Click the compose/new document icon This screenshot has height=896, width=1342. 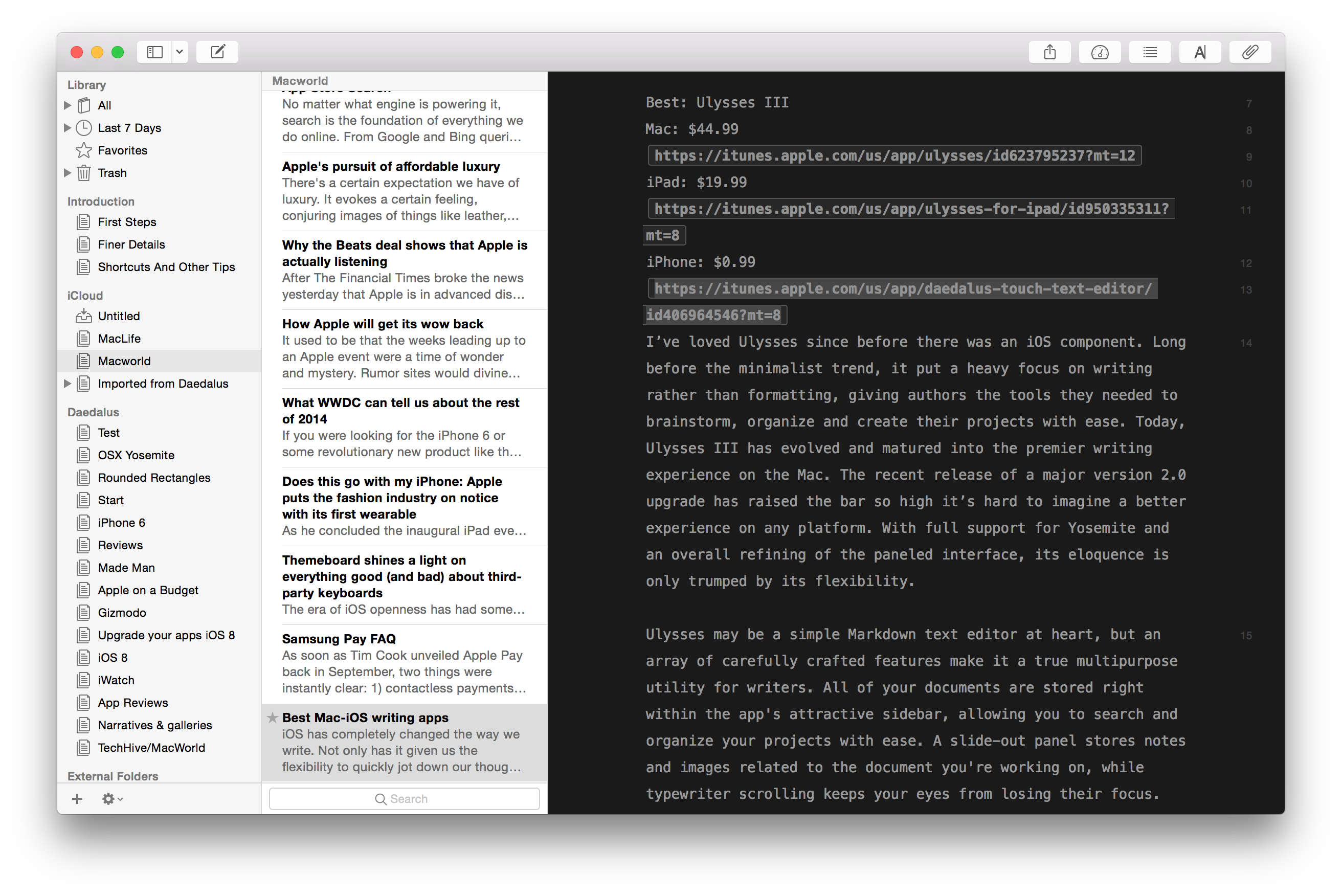pyautogui.click(x=220, y=51)
